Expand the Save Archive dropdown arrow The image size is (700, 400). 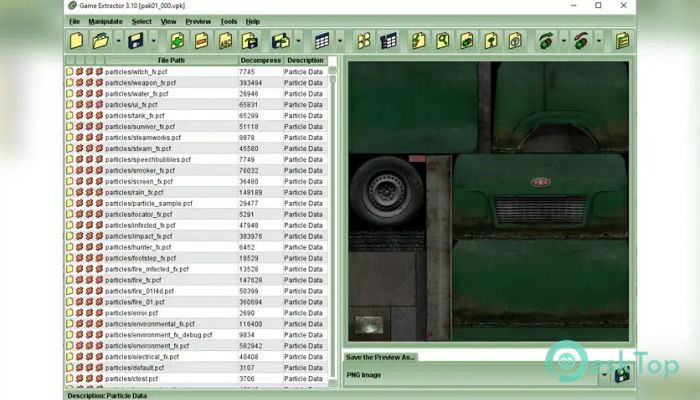pyautogui.click(x=153, y=41)
